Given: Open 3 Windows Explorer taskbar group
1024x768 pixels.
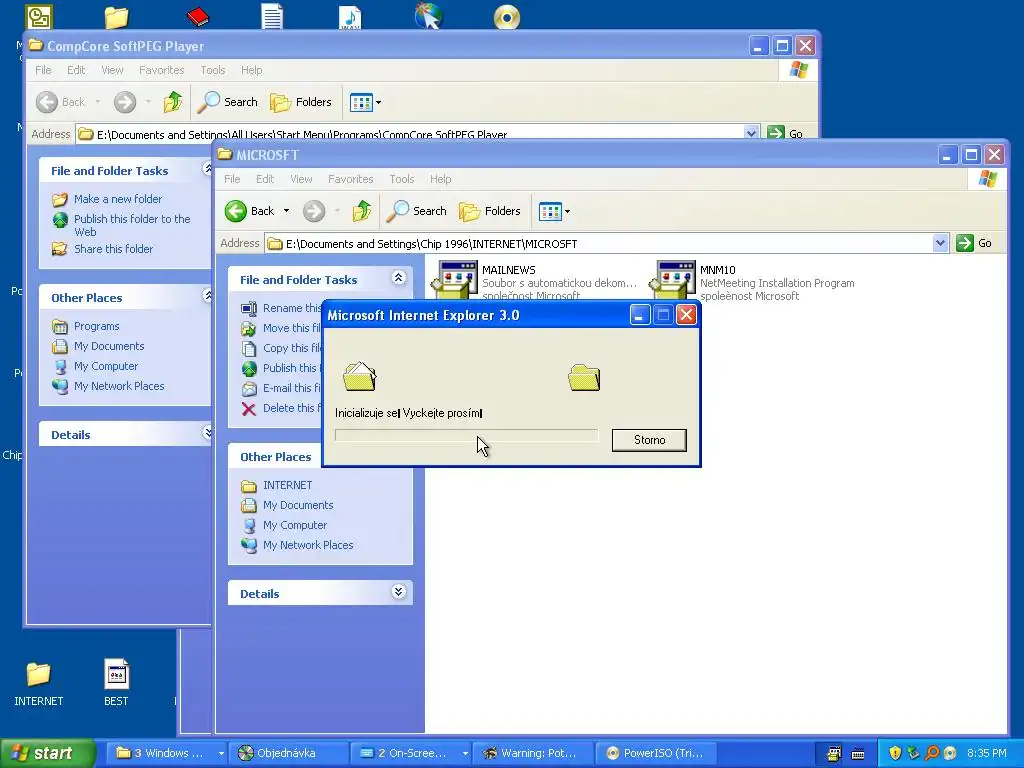Looking at the screenshot, I should (167, 753).
